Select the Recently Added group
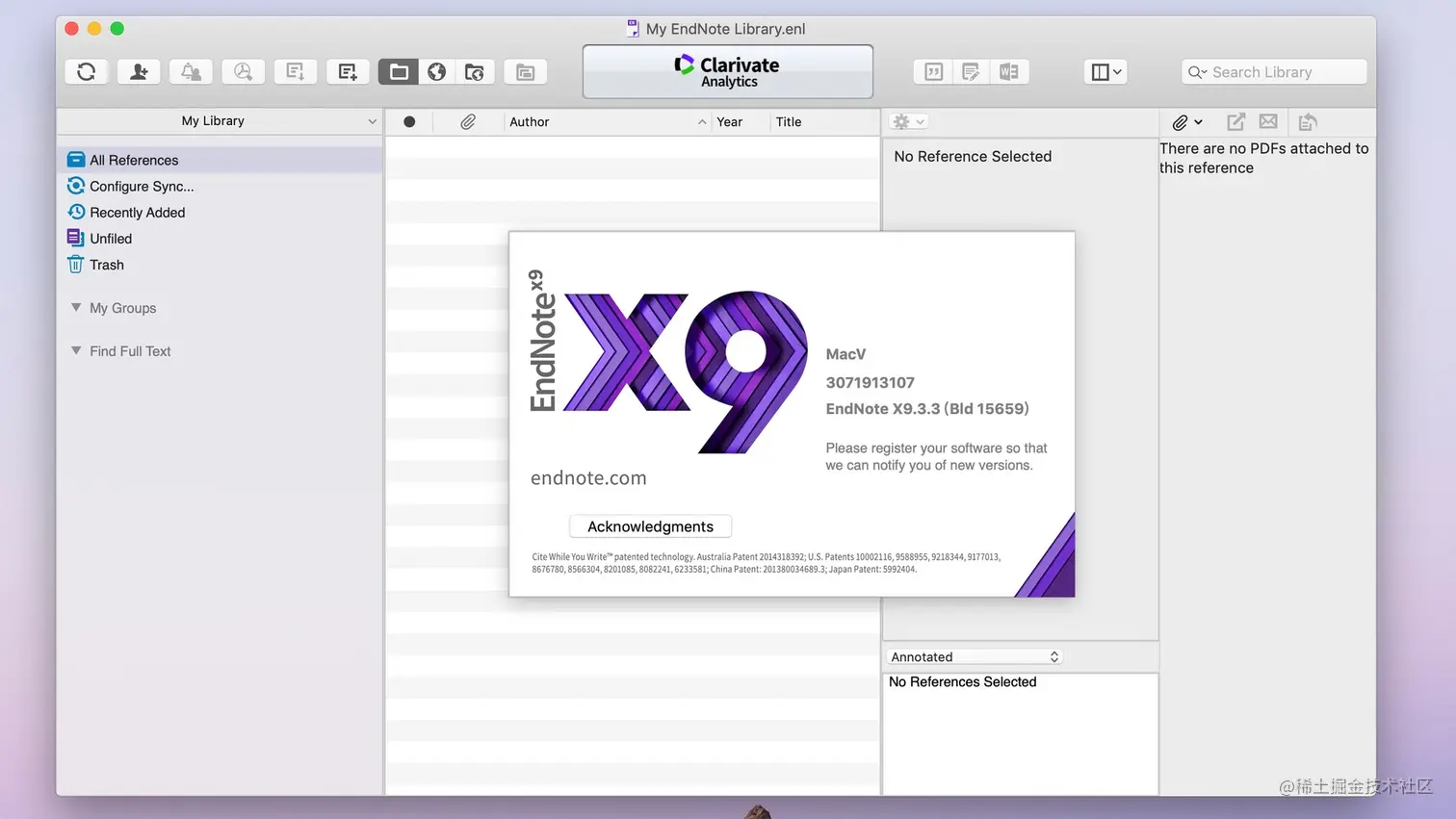This screenshot has width=1456, height=819. pos(137,213)
